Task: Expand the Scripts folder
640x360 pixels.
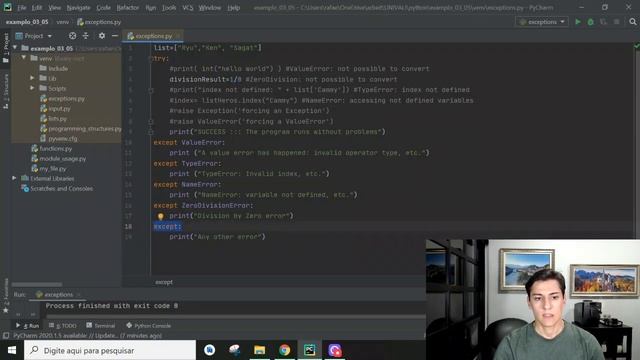Action: pyautogui.click(x=32, y=88)
